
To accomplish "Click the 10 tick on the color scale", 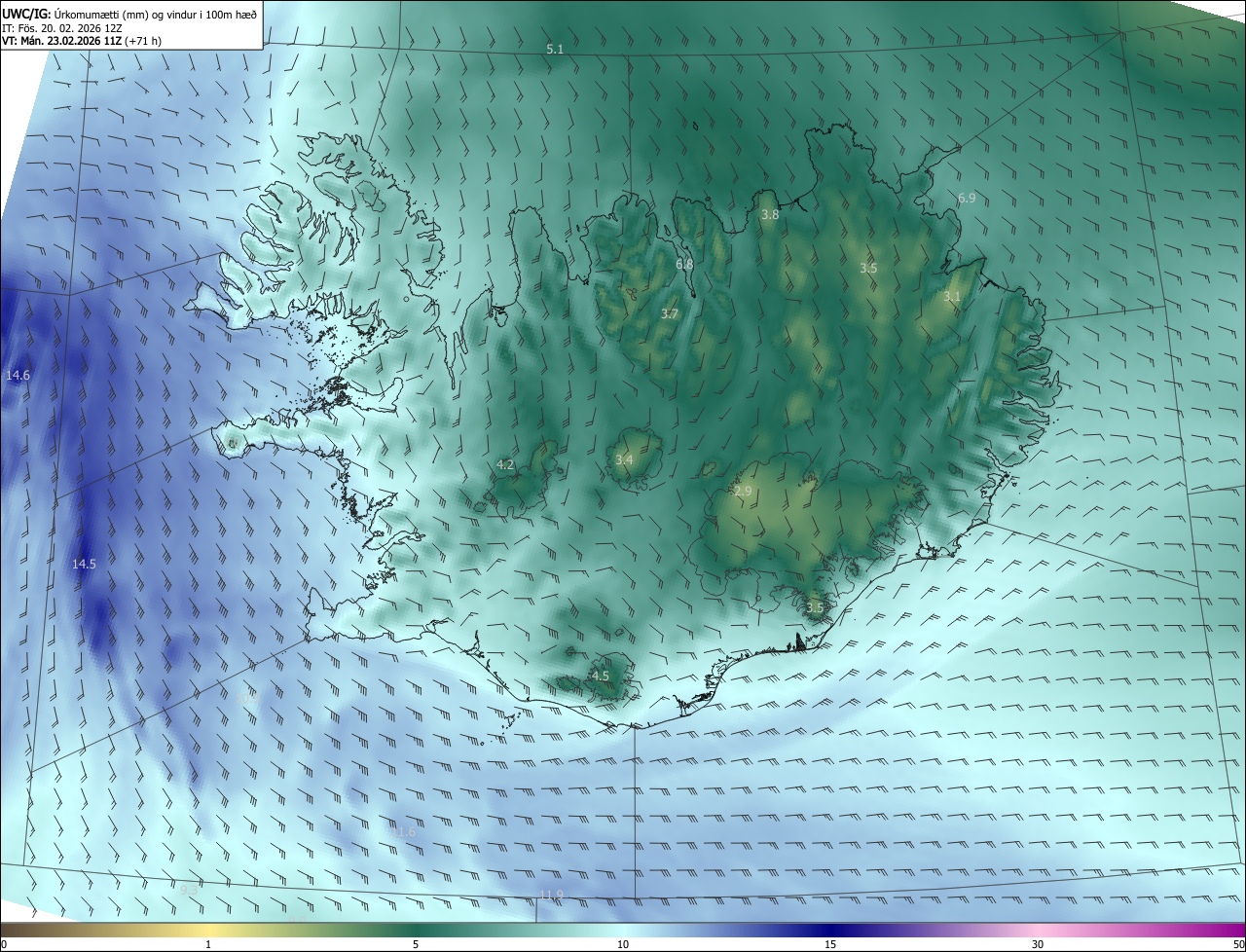I will (x=623, y=944).
